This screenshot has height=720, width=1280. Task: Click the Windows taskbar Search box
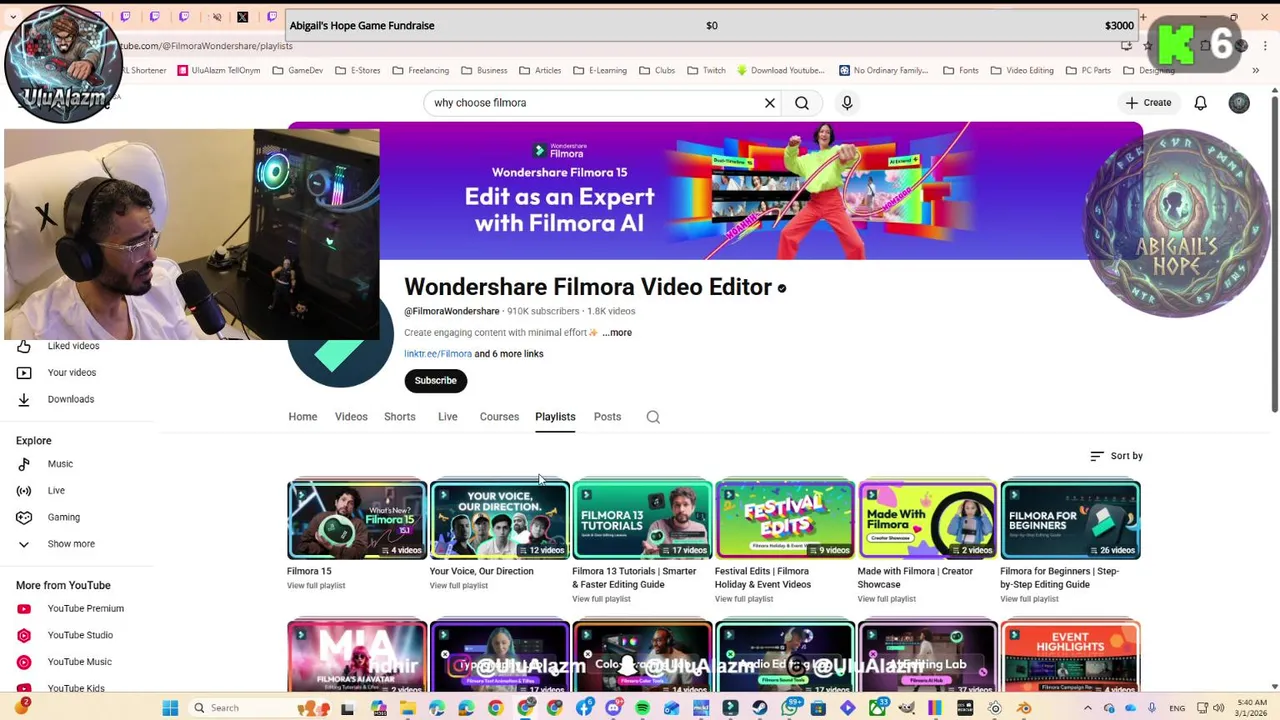[240, 708]
